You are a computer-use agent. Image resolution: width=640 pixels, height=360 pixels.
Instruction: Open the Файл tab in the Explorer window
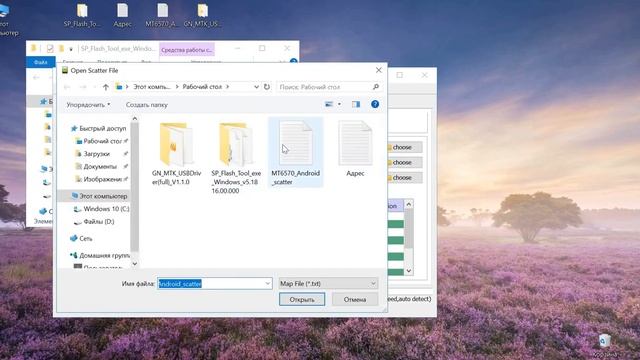click(40, 62)
